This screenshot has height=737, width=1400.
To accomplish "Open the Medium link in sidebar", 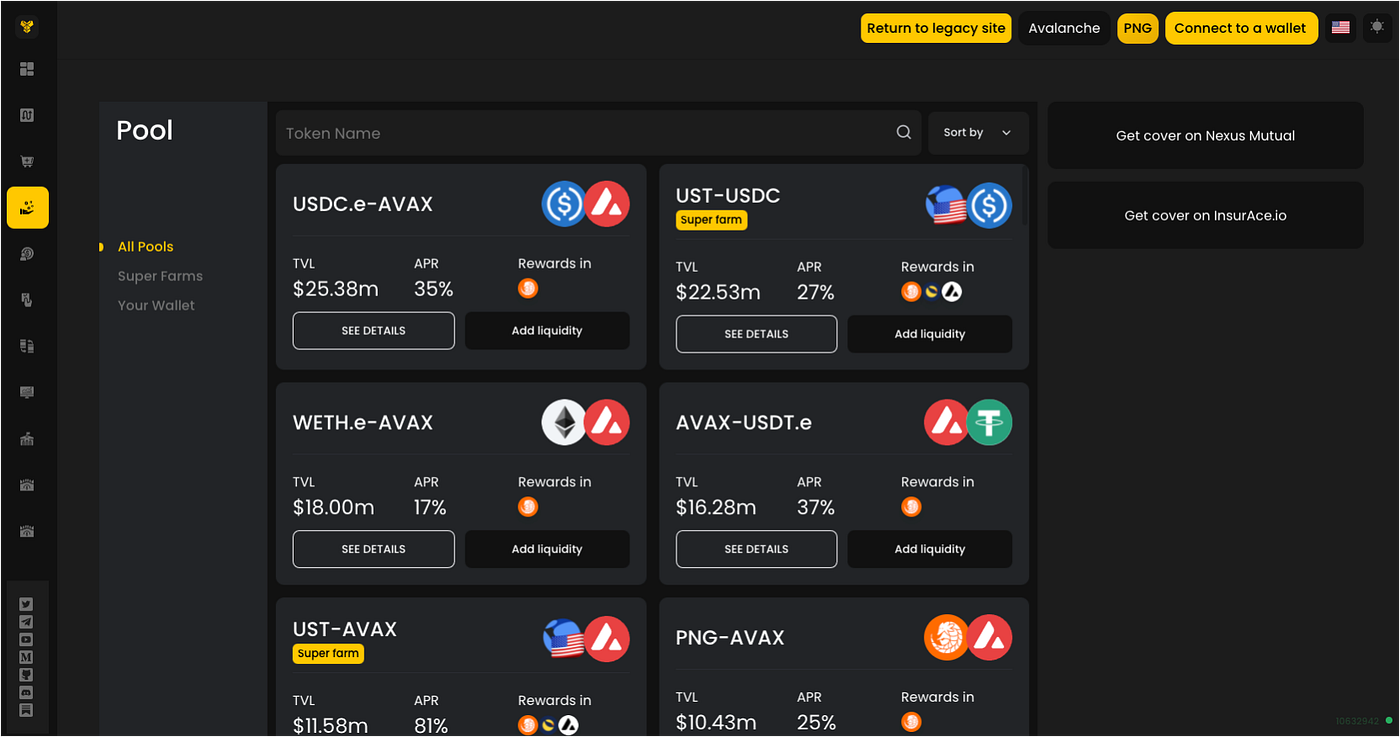I will point(27,657).
